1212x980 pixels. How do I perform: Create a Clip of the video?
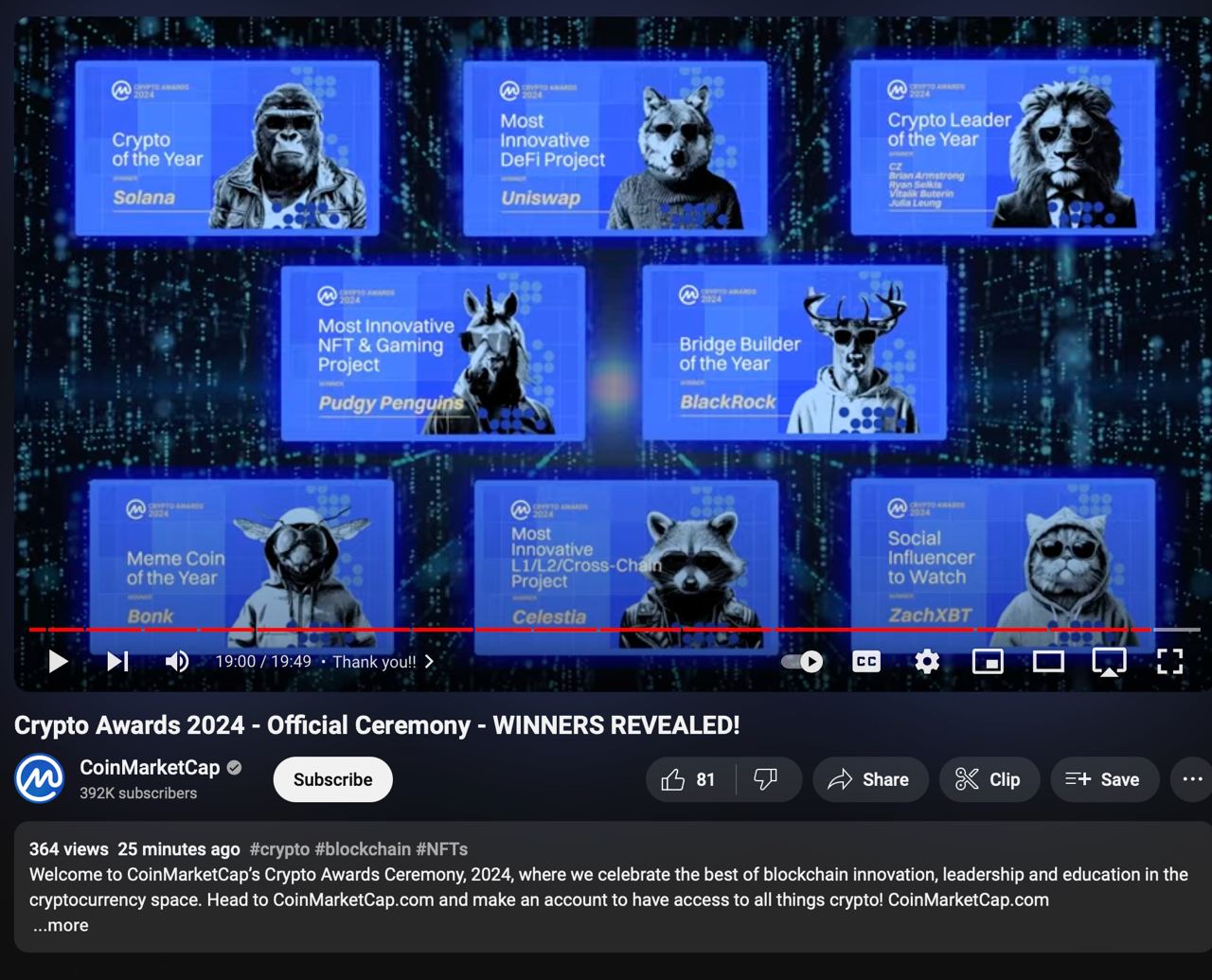988,779
